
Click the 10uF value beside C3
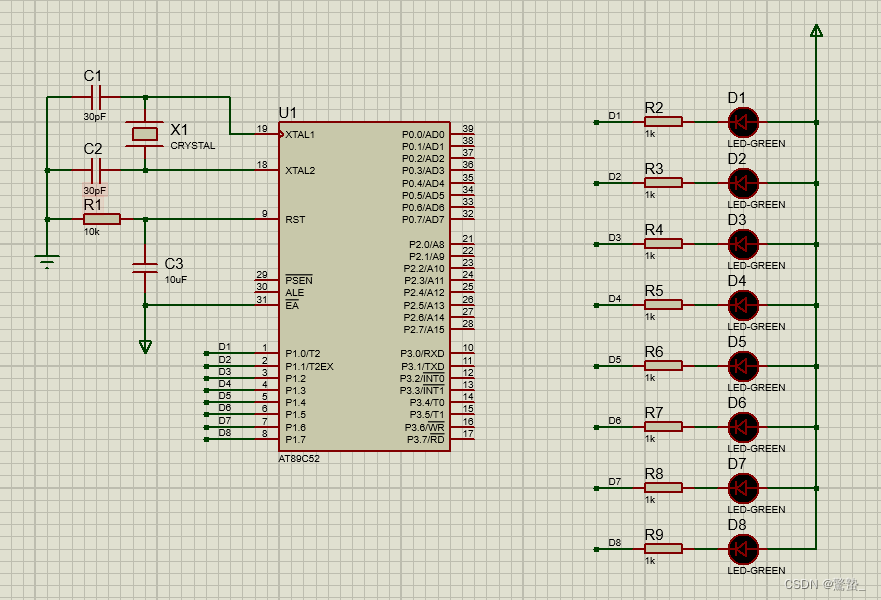click(x=176, y=279)
